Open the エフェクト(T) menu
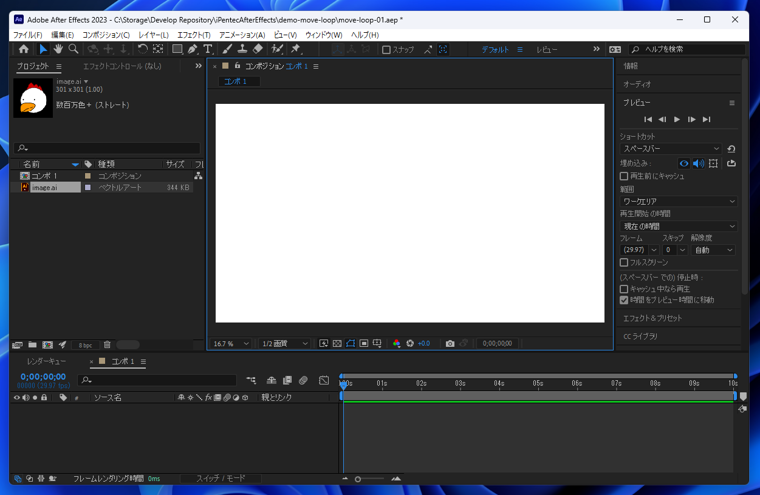 pyautogui.click(x=194, y=35)
